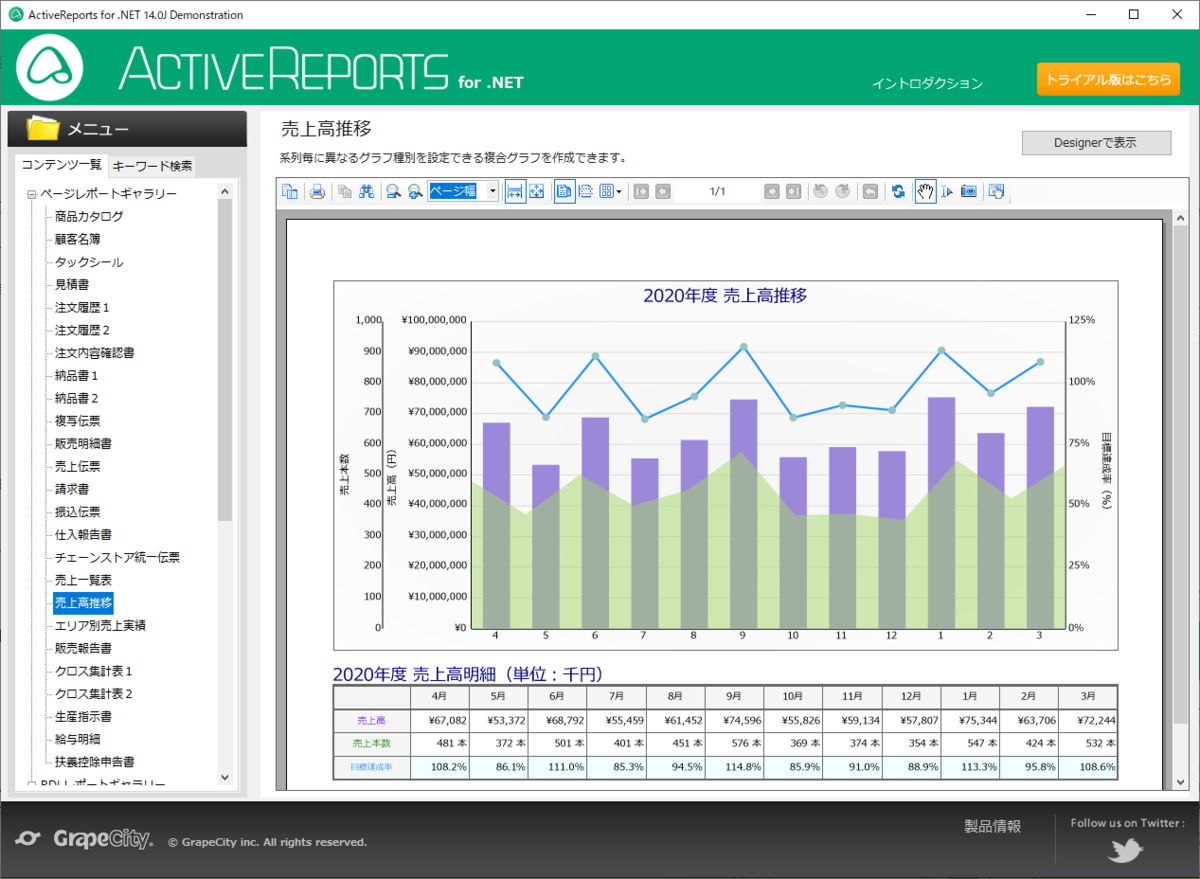This screenshot has width=1200, height=879.
Task: Select 商品カタログ in the tree
Action: (x=90, y=216)
